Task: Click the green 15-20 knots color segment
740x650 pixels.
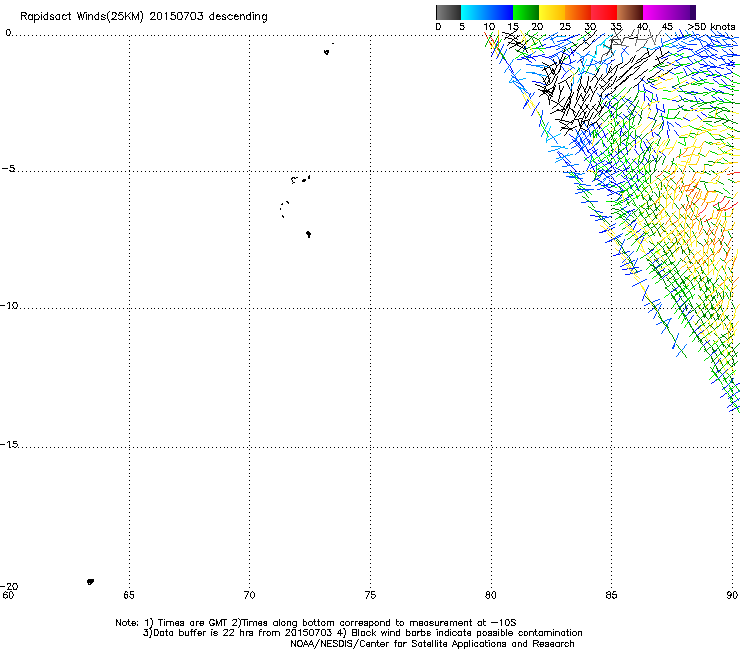Action: point(526,12)
